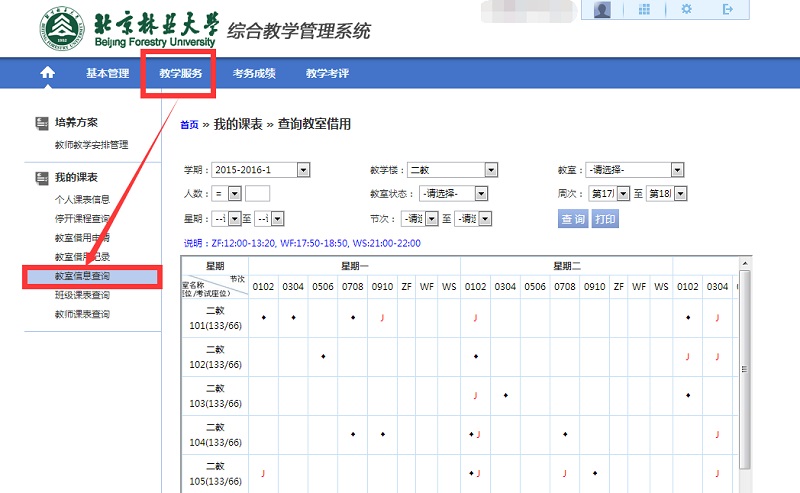Viewport: 800px width, 493px height.
Task: Open the 人数 comparison operator dropdown
Action: (x=235, y=194)
